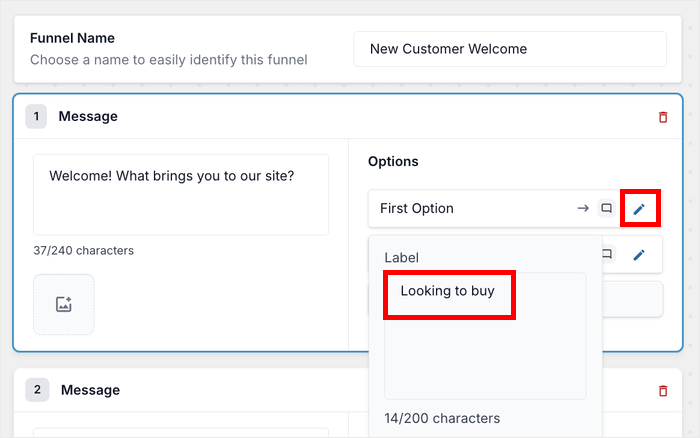Click the 37/240 characters counter
The height and width of the screenshot is (438, 700).
tap(83, 250)
